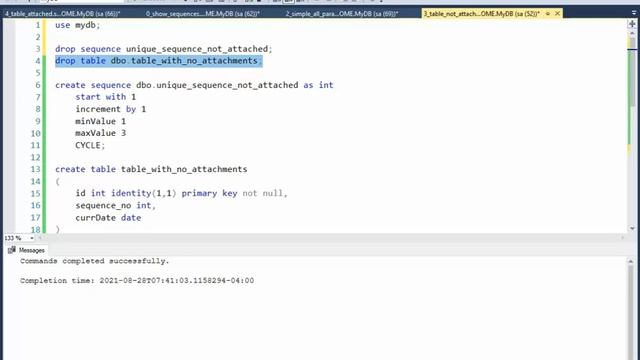Click the 'sequence_no int,' line
The image size is (640, 360).
coord(116,205)
